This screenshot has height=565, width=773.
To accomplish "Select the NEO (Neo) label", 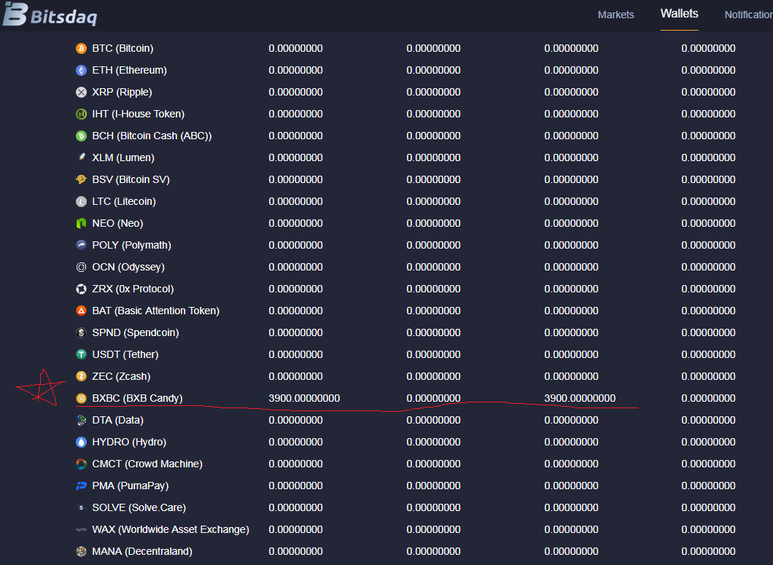I will [118, 223].
